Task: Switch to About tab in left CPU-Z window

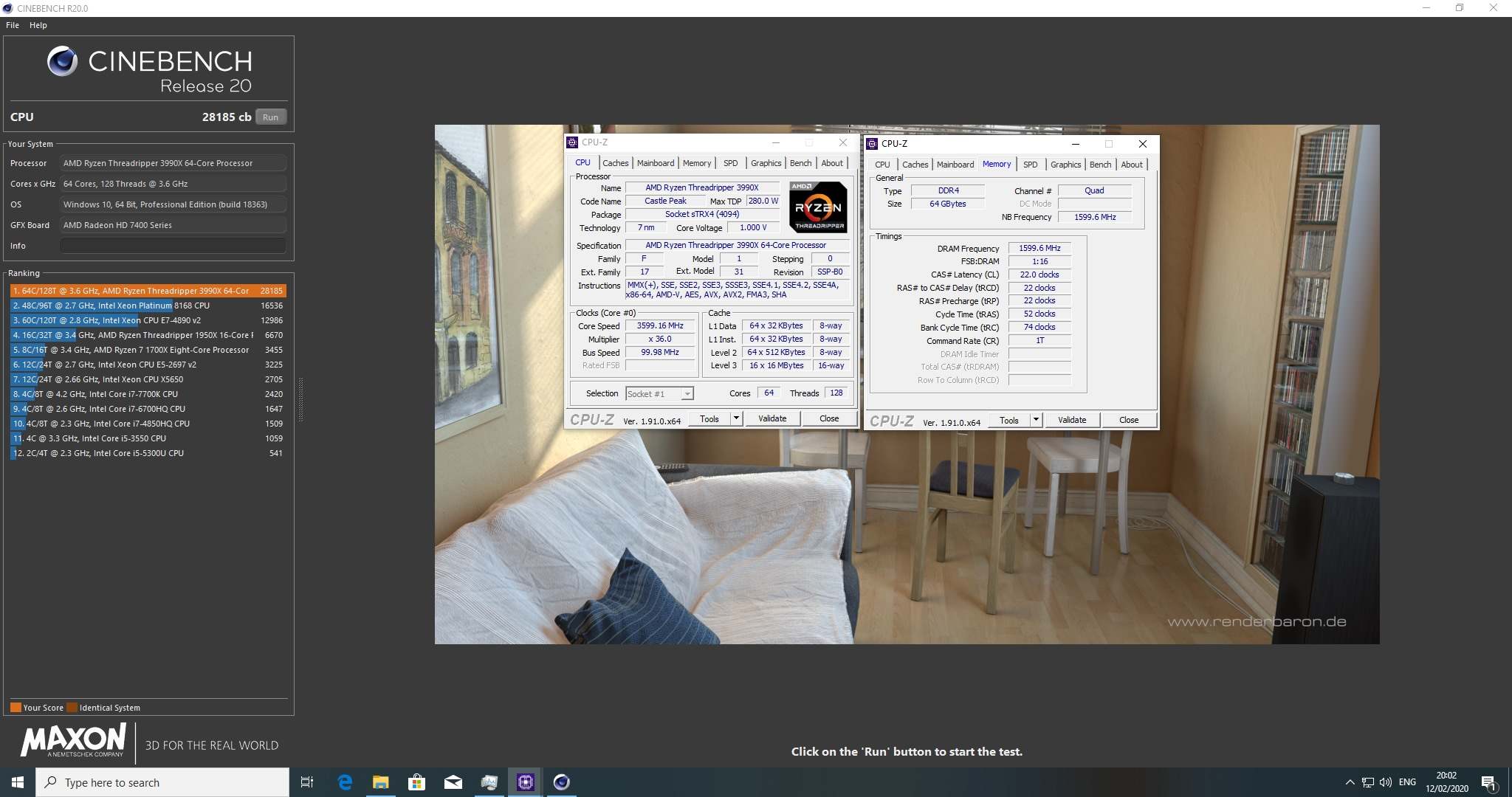Action: [832, 163]
